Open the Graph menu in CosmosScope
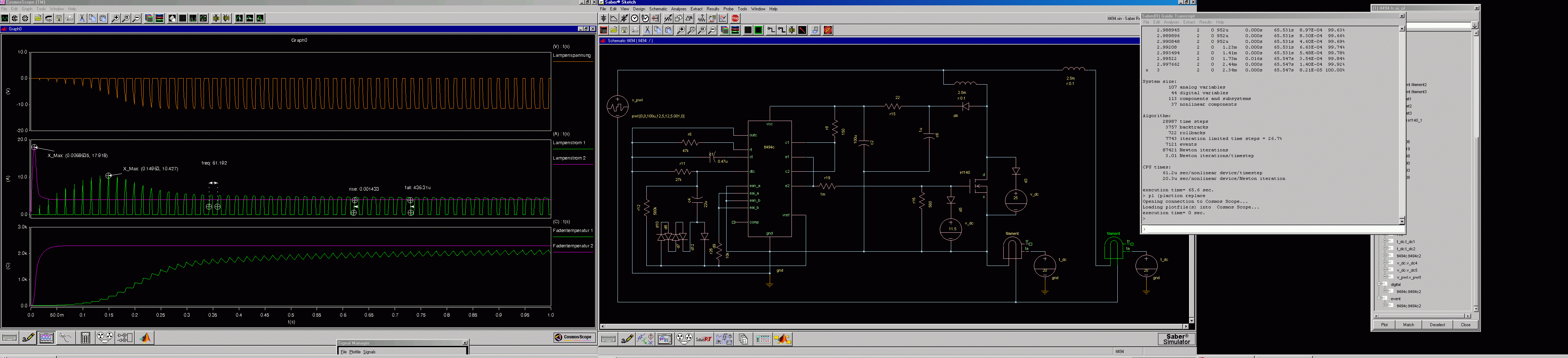 27,9
